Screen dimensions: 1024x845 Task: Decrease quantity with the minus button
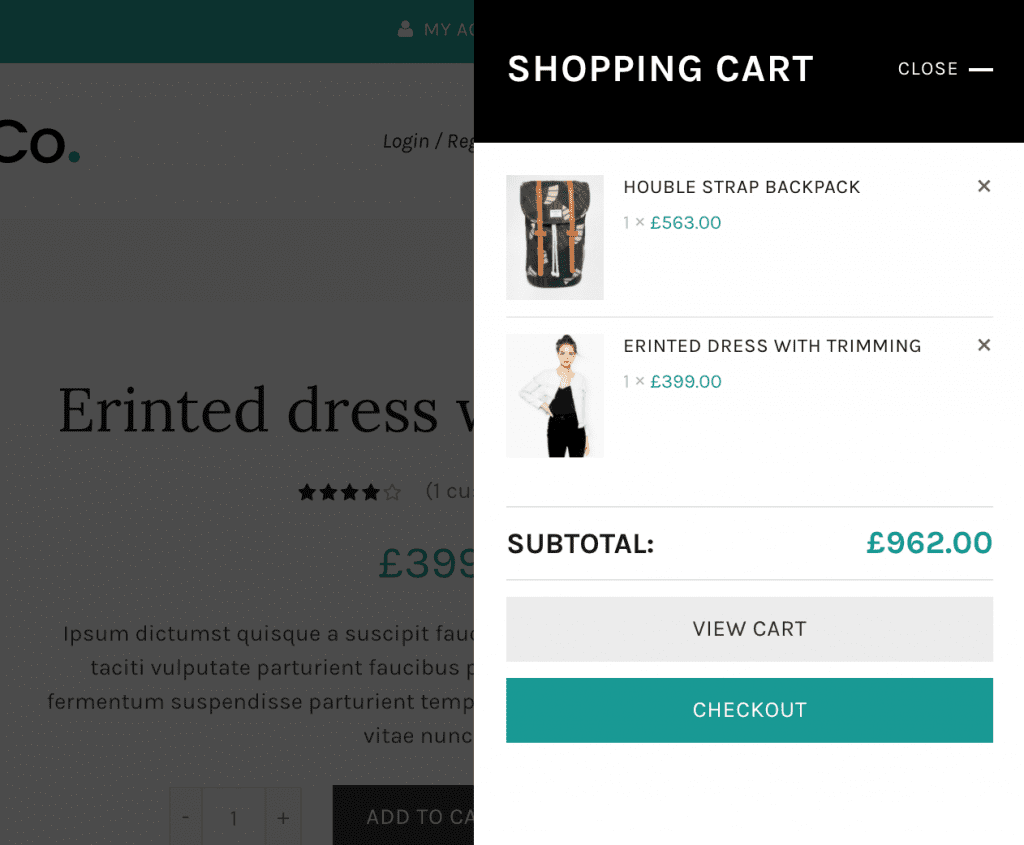[x=186, y=817]
